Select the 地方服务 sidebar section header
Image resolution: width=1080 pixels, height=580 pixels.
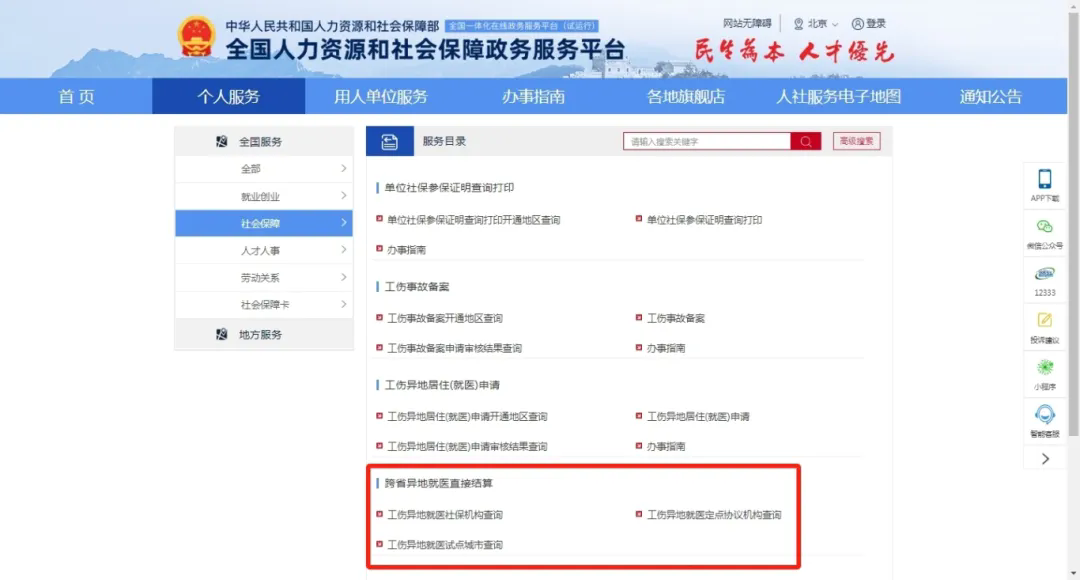(264, 335)
